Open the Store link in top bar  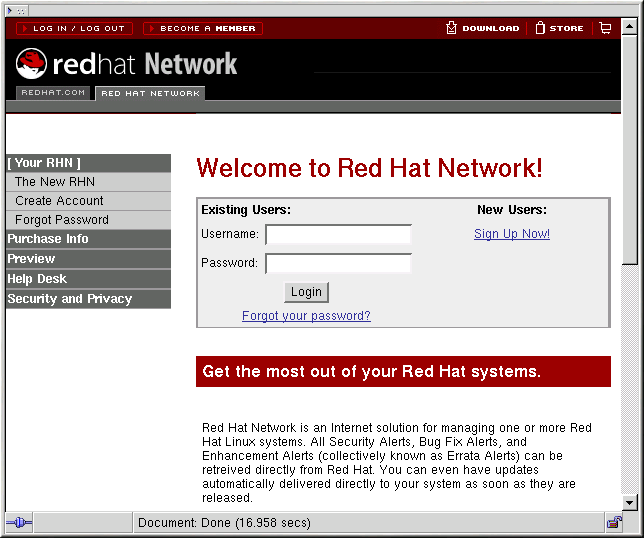(559, 28)
